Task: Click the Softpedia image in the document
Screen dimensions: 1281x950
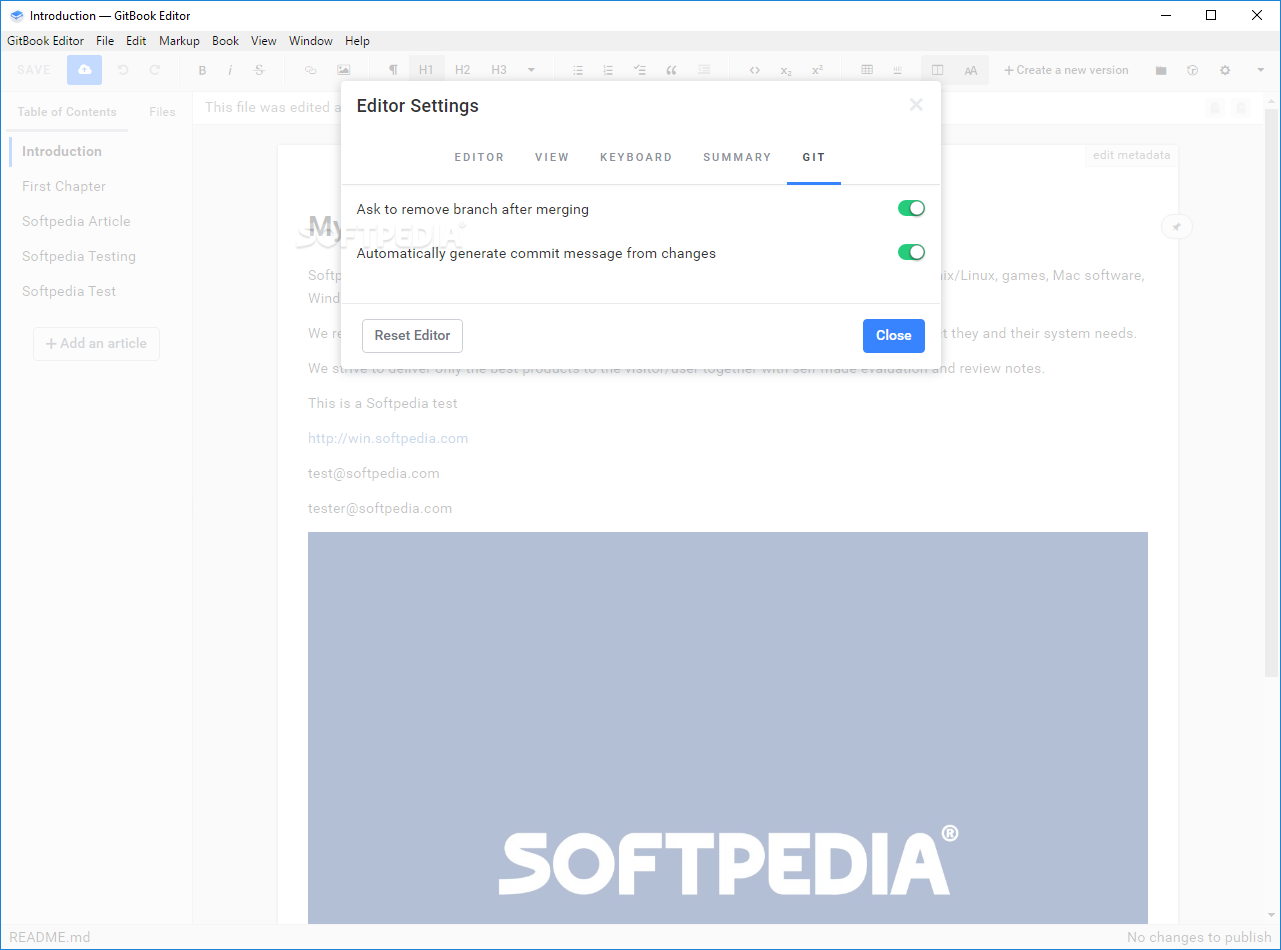Action: coord(728,728)
